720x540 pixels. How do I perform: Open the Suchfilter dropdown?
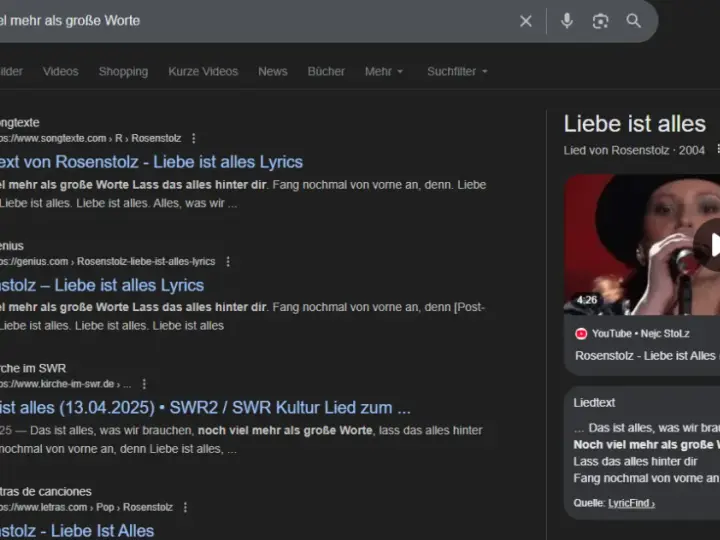(457, 71)
